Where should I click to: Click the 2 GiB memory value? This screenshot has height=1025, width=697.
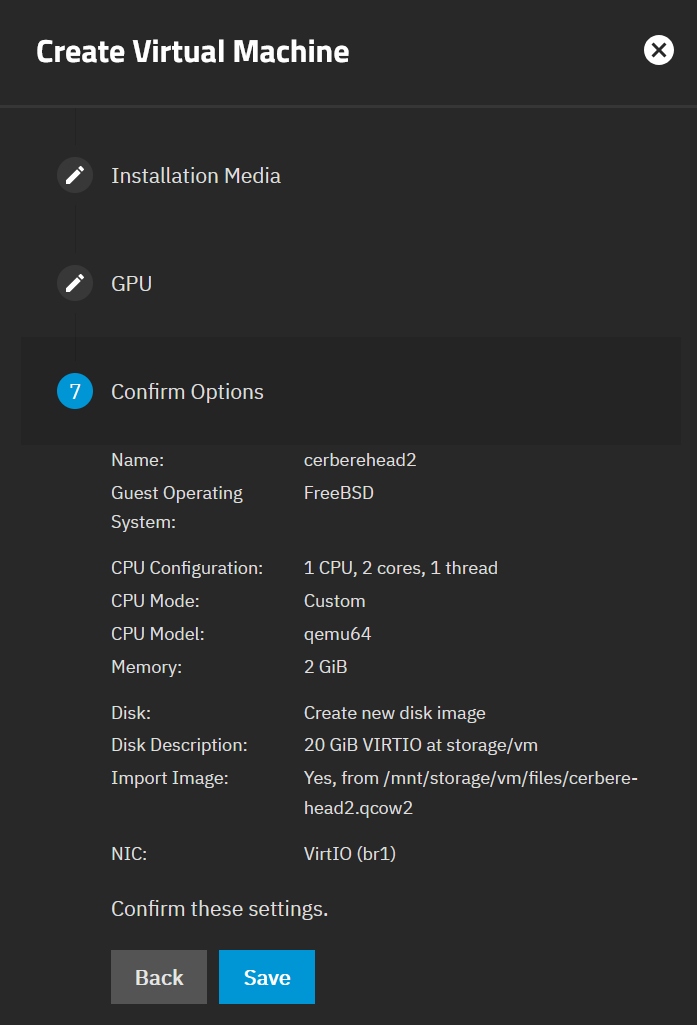(x=325, y=667)
